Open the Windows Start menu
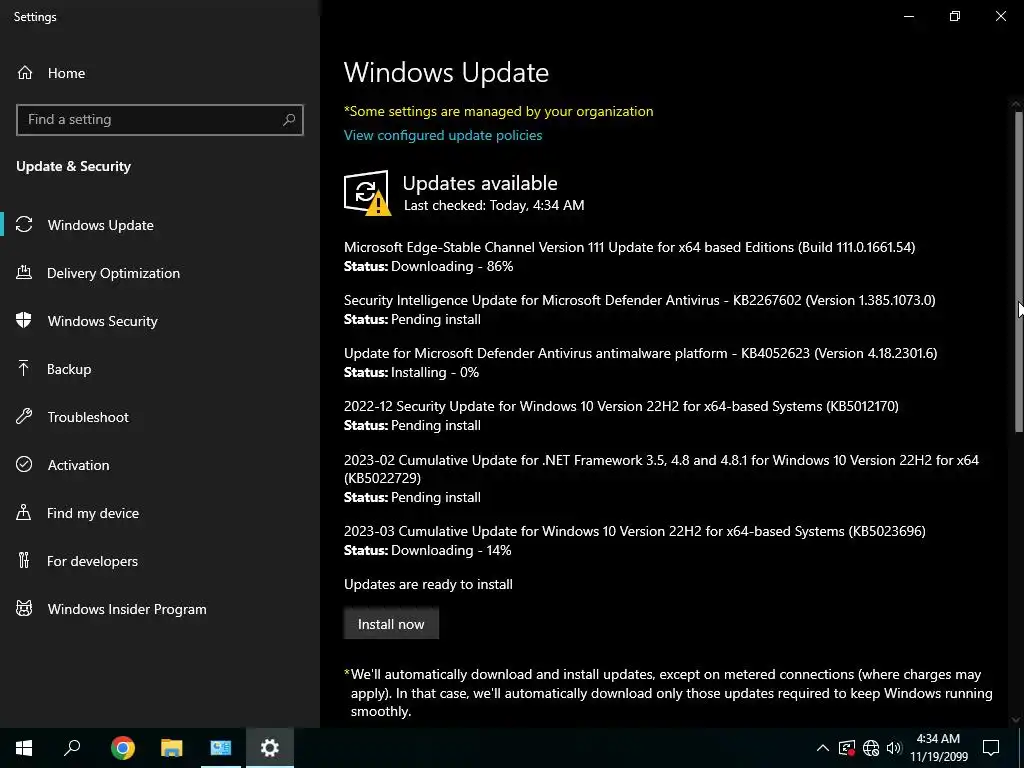Screen dimensions: 1024x768 [24, 748]
